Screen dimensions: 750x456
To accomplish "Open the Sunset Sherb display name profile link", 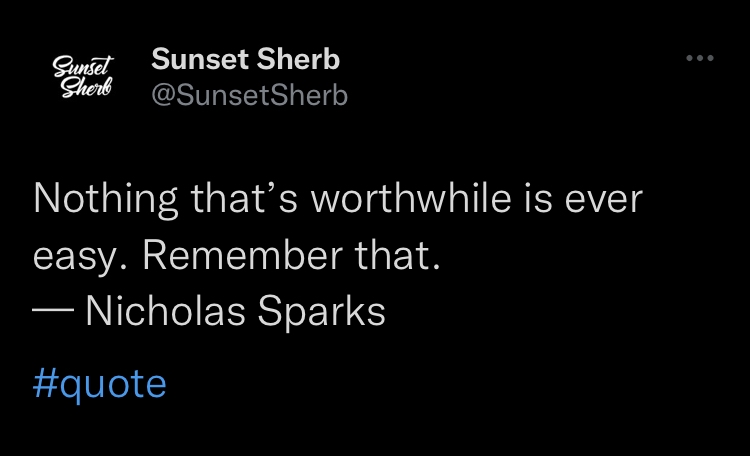I will coord(245,59).
